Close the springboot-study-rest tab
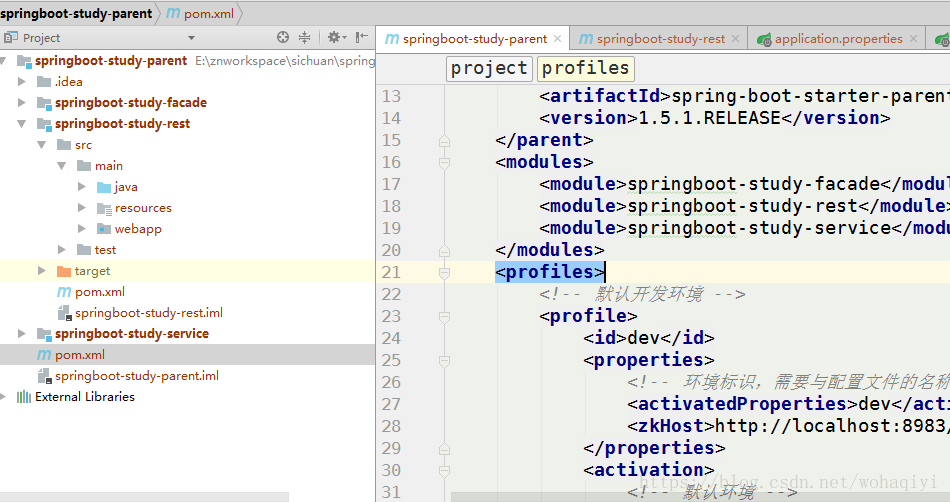The image size is (950, 502). [x=736, y=39]
